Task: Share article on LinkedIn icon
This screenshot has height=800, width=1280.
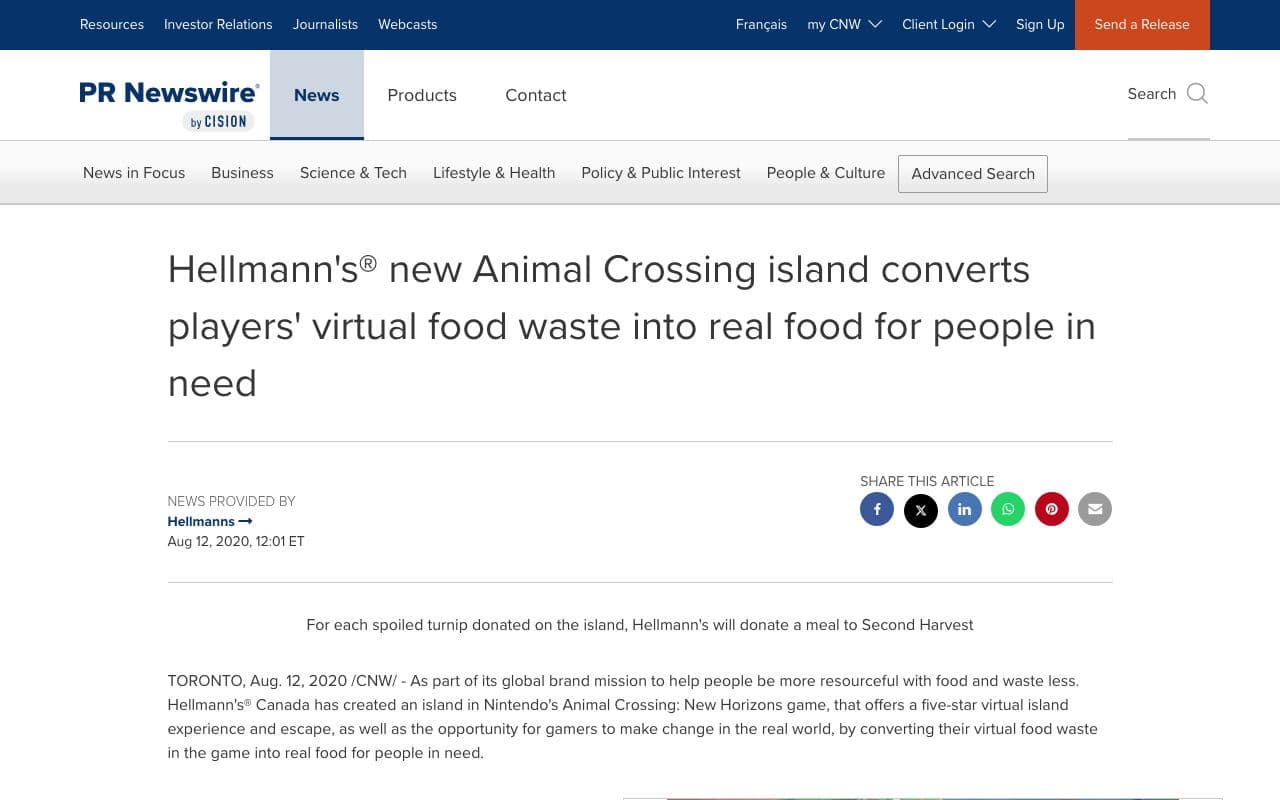Action: [x=964, y=509]
